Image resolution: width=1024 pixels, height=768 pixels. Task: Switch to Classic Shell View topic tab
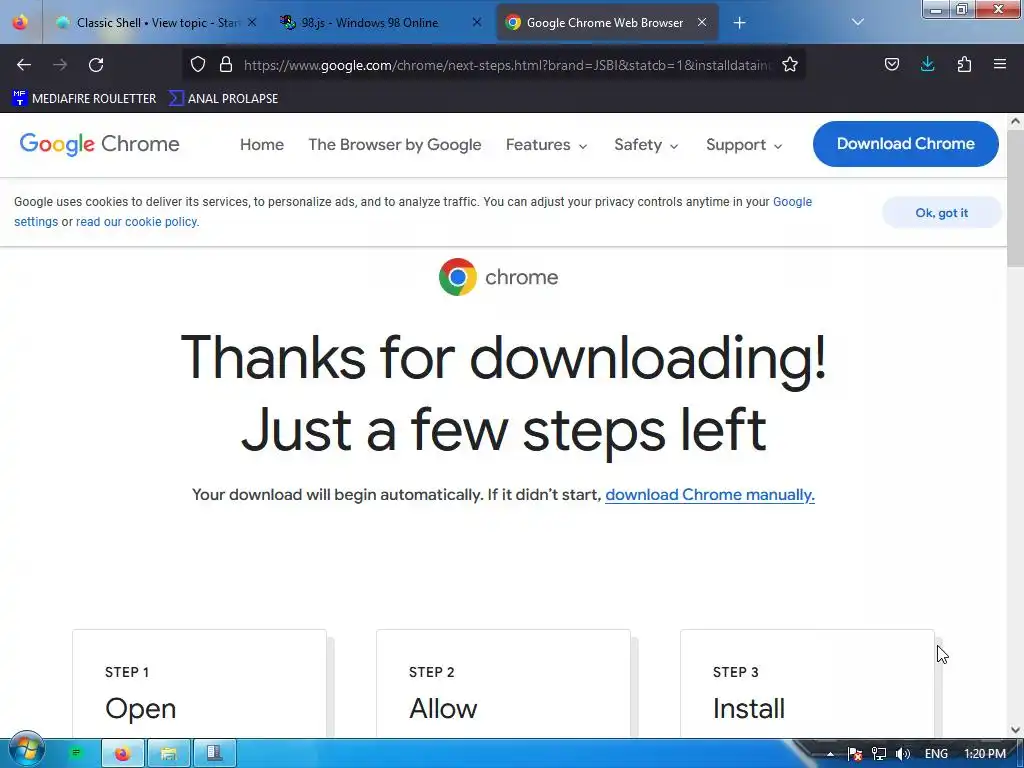pyautogui.click(x=157, y=22)
